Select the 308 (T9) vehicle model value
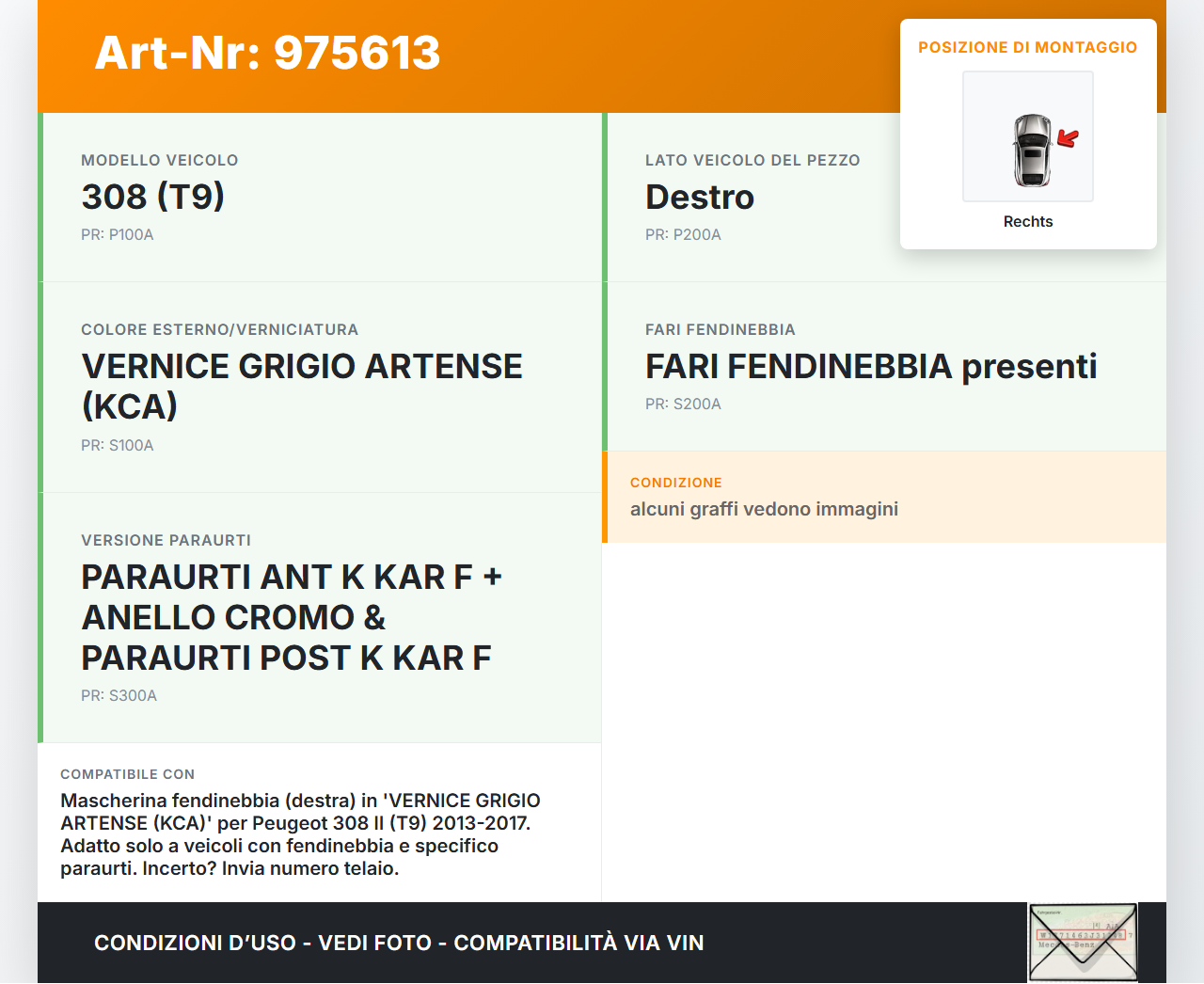Image resolution: width=1204 pixels, height=984 pixels. tap(152, 197)
